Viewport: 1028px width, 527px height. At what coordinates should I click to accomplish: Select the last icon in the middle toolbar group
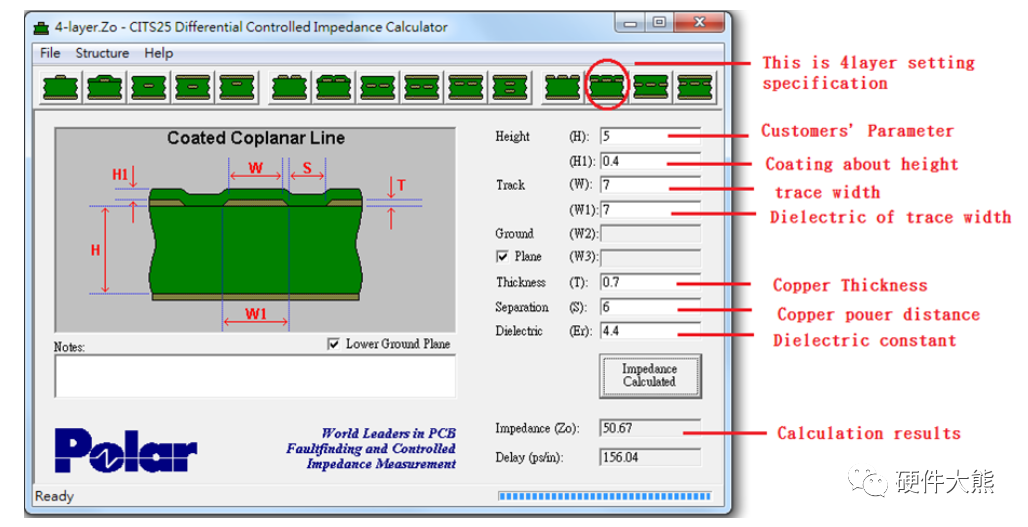click(510, 87)
